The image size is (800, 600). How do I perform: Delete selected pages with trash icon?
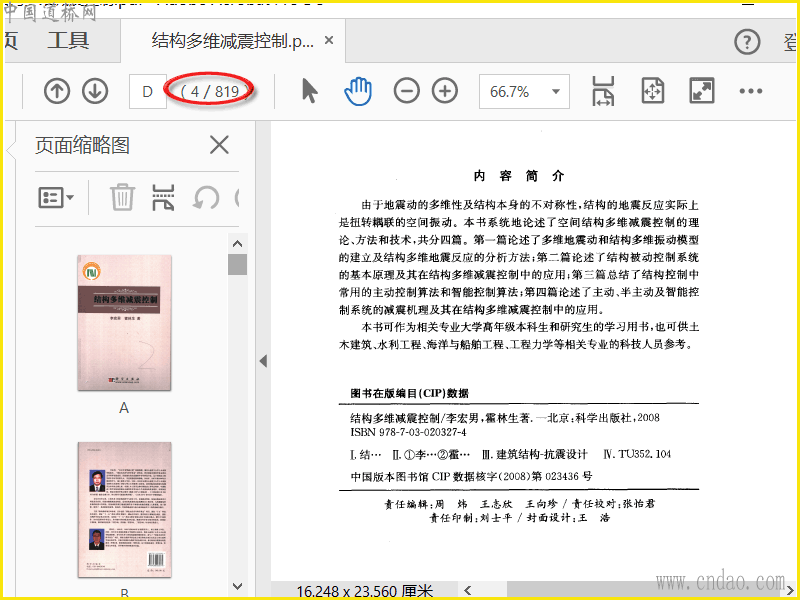[122, 197]
